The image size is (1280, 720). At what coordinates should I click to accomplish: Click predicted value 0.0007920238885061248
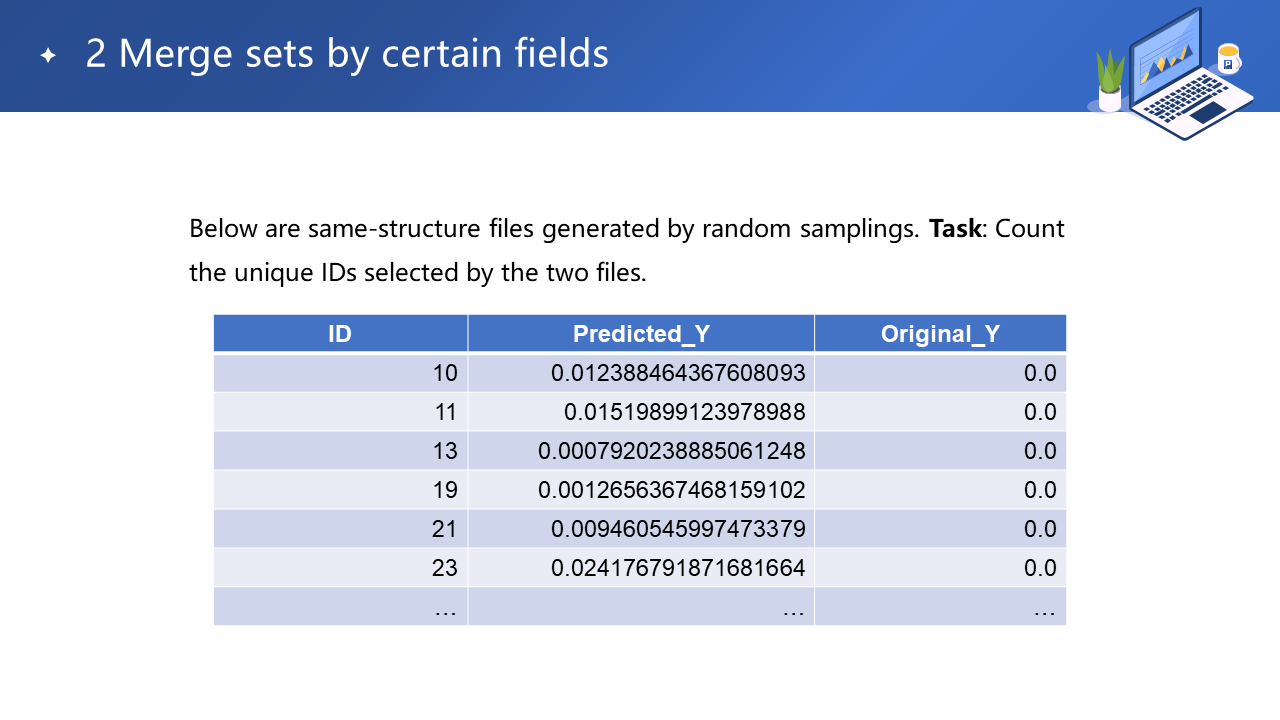(671, 451)
